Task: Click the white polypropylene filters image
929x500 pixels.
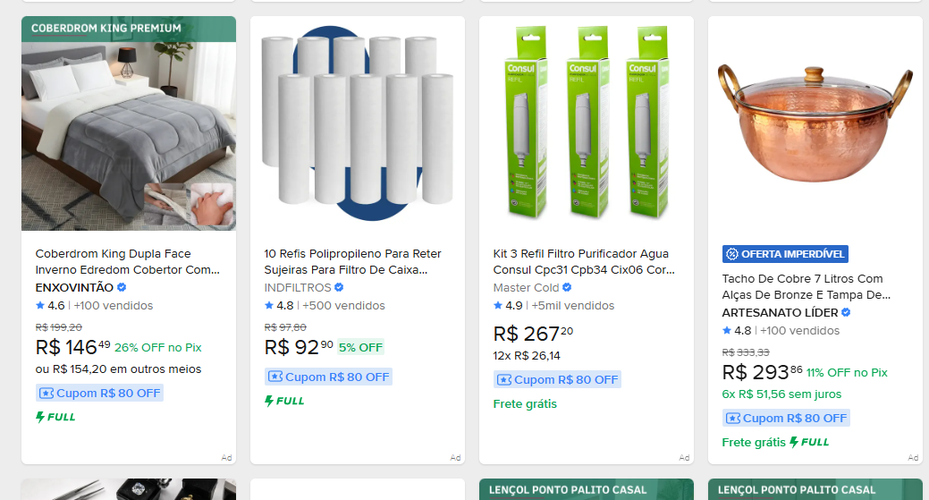Action: pyautogui.click(x=357, y=123)
